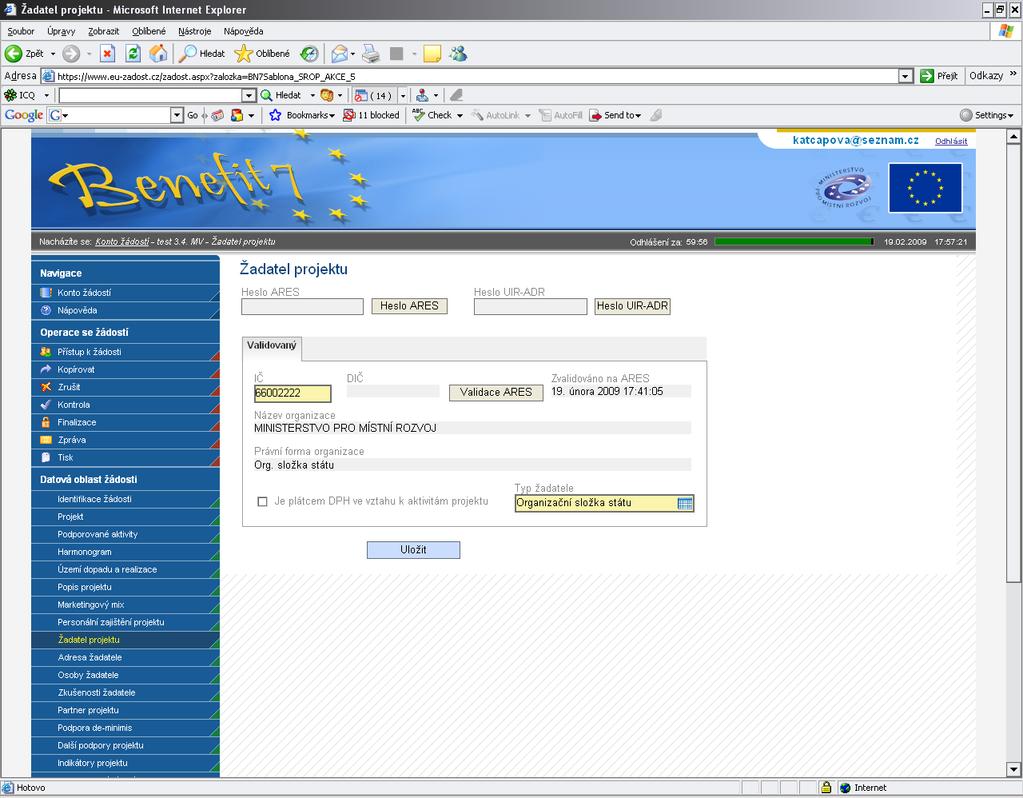This screenshot has height=798, width=1023.
Task: Click the Uložit button
Action: [x=413, y=549]
